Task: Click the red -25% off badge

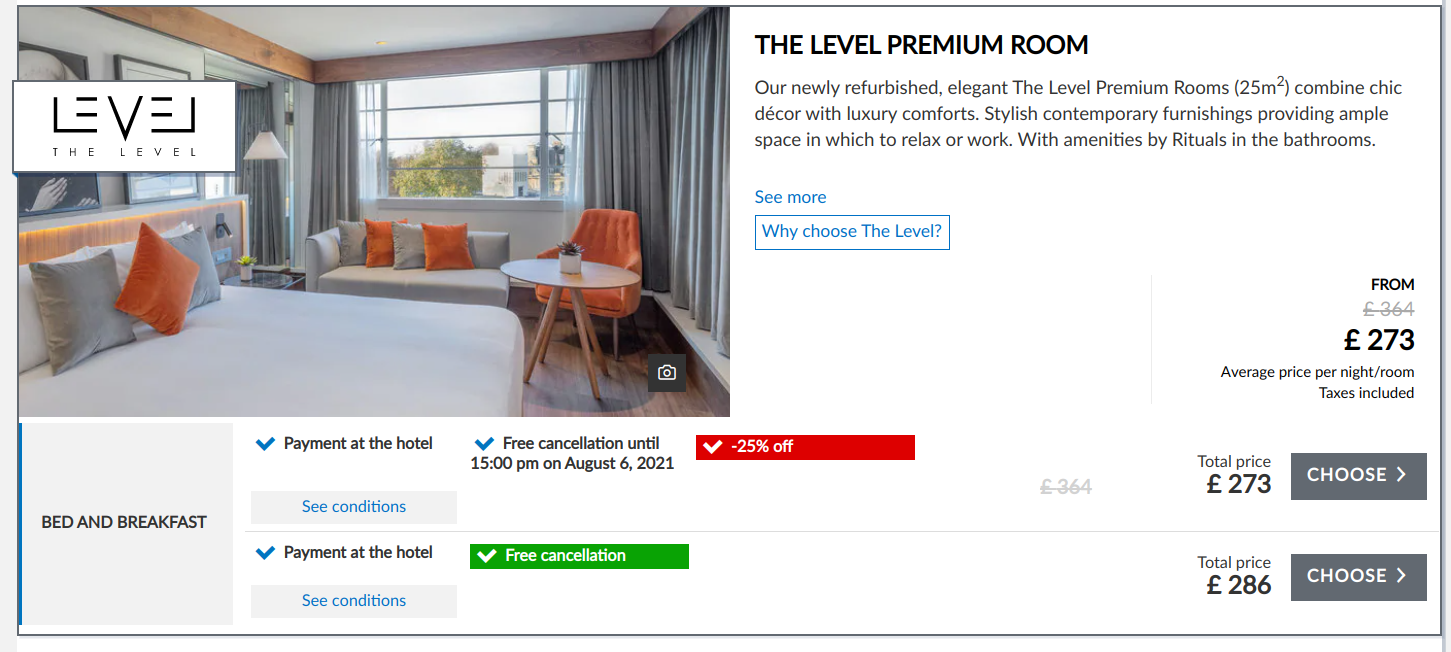Action: click(805, 447)
